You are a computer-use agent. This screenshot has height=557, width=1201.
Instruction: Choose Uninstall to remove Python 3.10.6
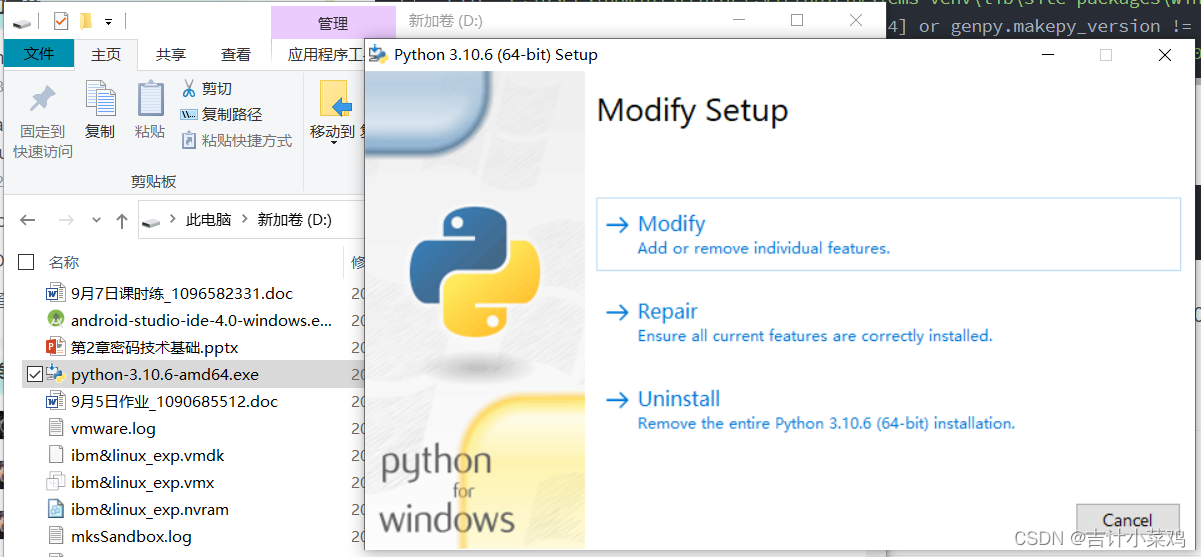[810, 410]
